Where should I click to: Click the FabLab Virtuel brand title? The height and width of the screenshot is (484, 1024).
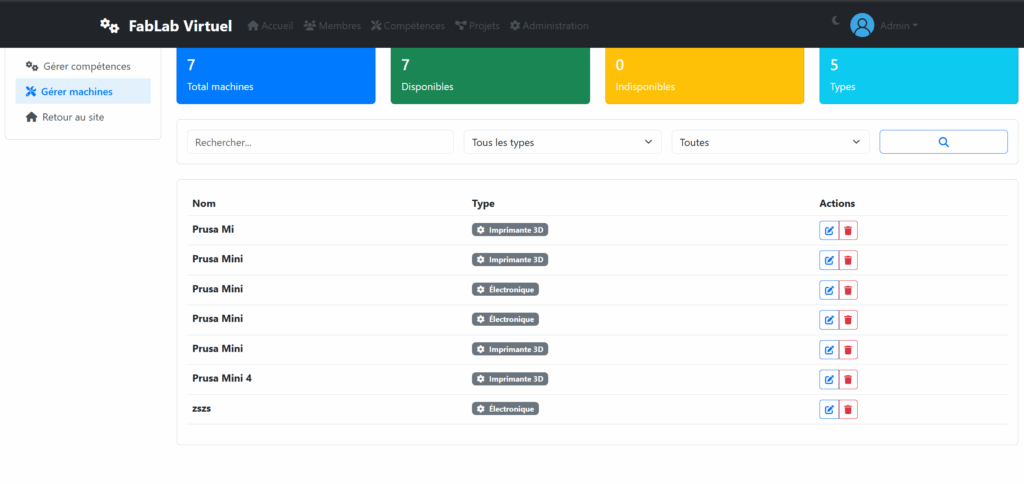click(x=180, y=26)
